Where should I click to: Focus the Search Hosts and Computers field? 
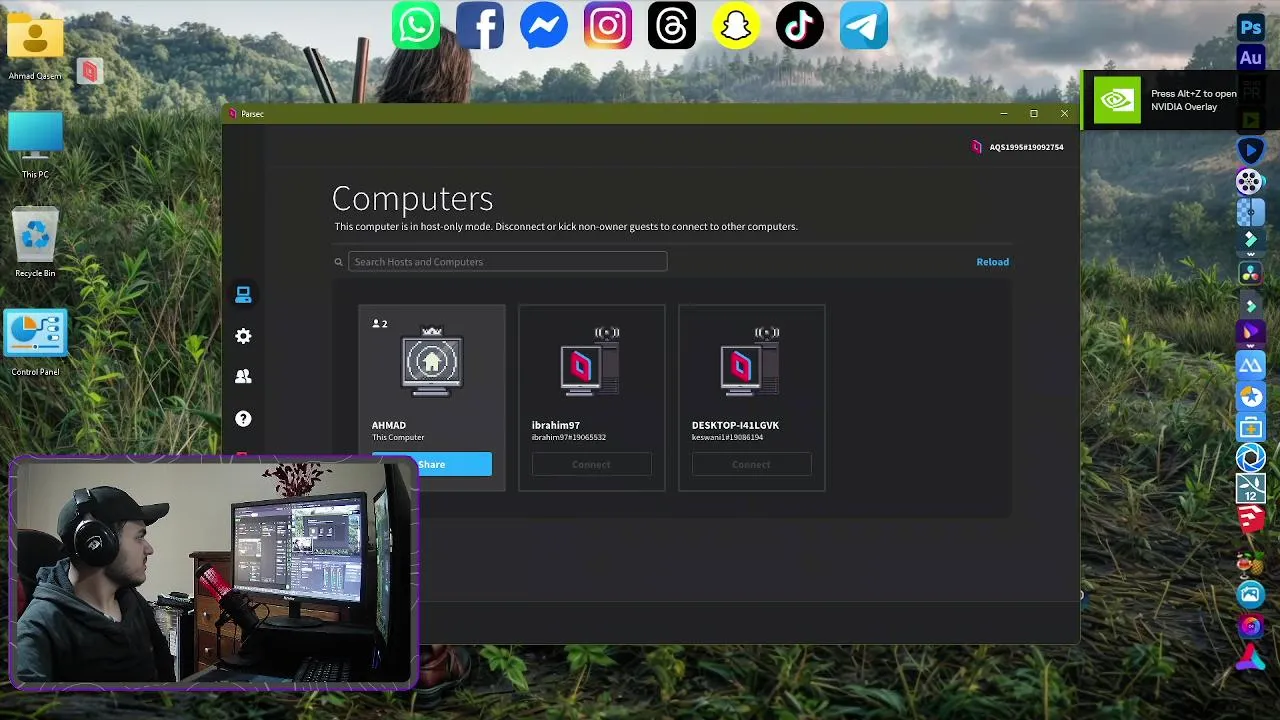507,262
